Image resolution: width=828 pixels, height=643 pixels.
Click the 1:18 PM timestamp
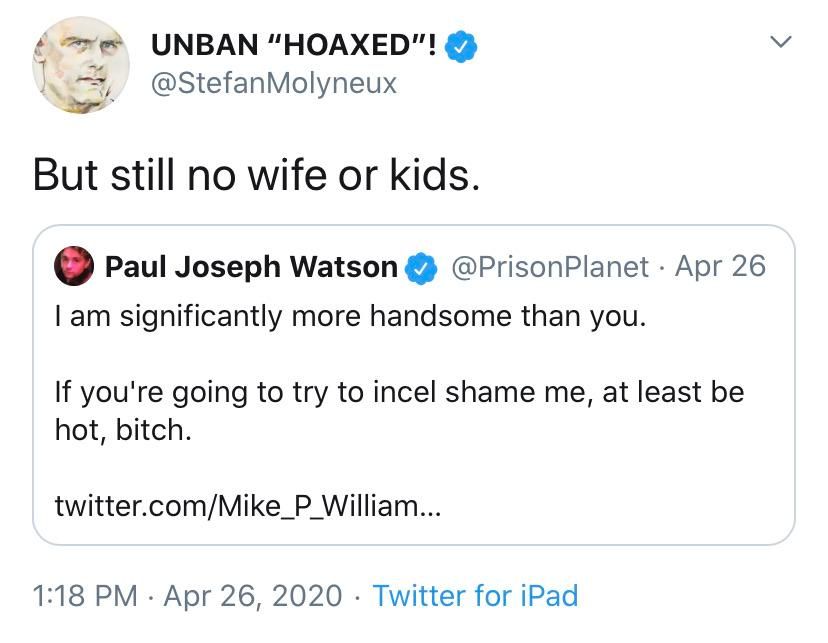click(84, 596)
